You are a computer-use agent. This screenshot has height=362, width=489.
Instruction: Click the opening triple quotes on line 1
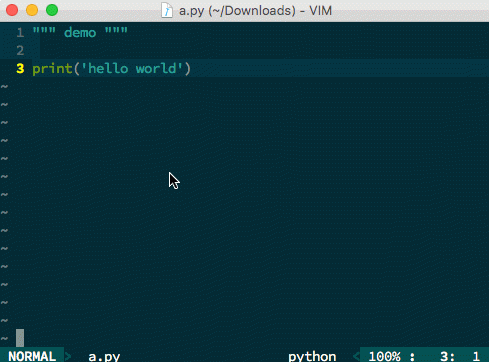44,30
